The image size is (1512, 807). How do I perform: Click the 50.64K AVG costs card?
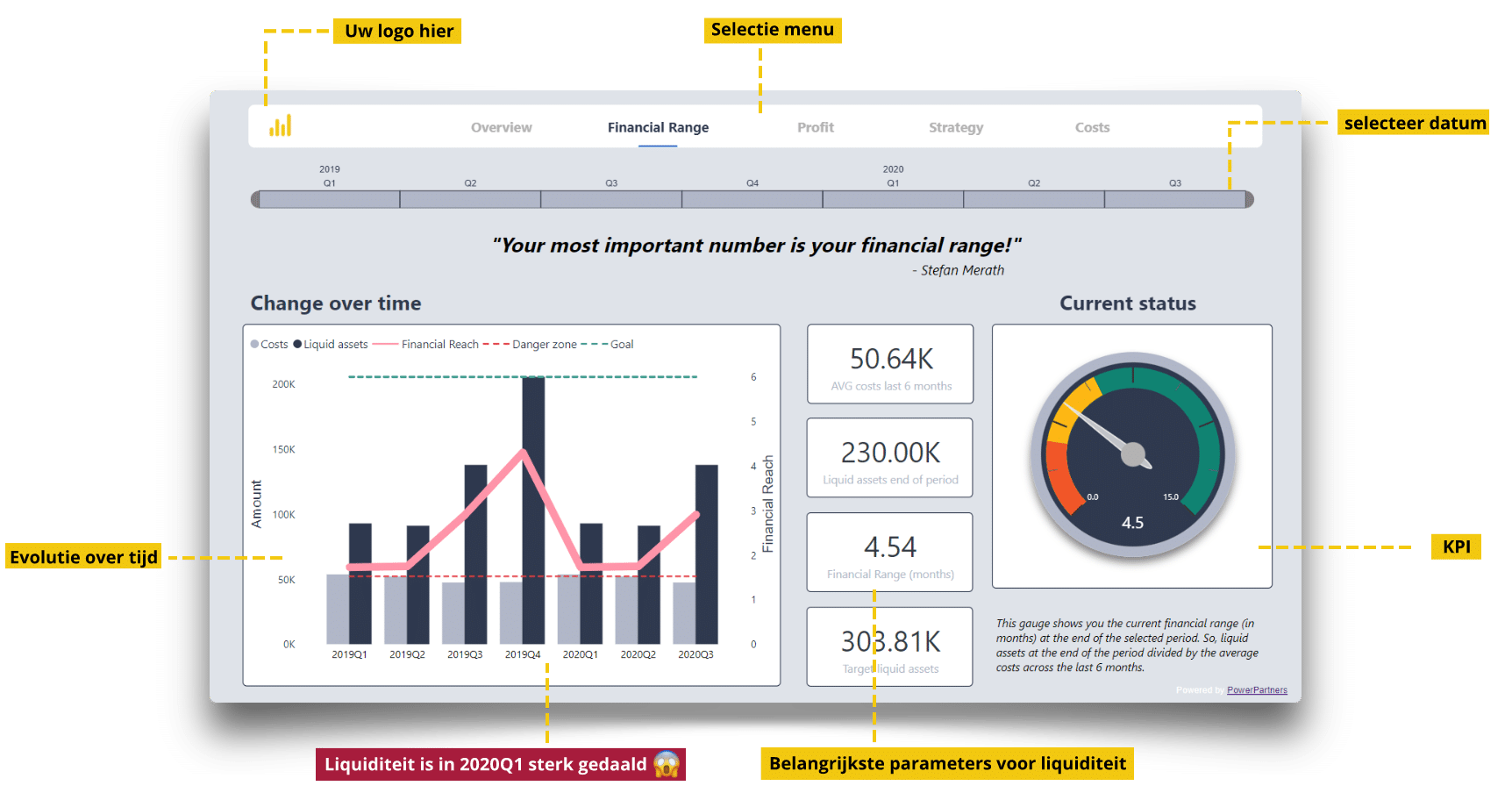(890, 364)
